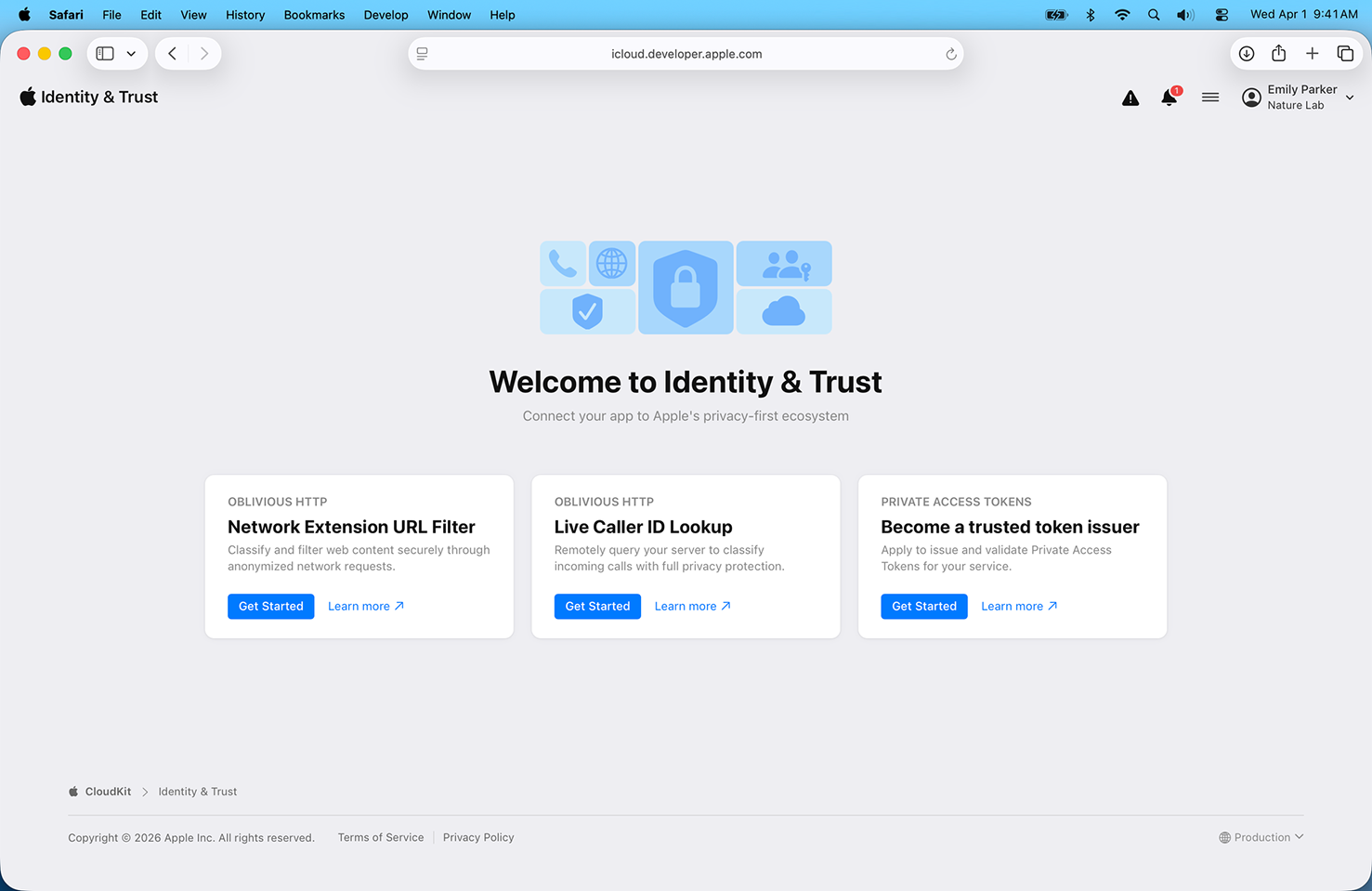This screenshot has height=891, width=1372.
Task: Go to CloudKit in the breadcrumb
Action: point(108,792)
